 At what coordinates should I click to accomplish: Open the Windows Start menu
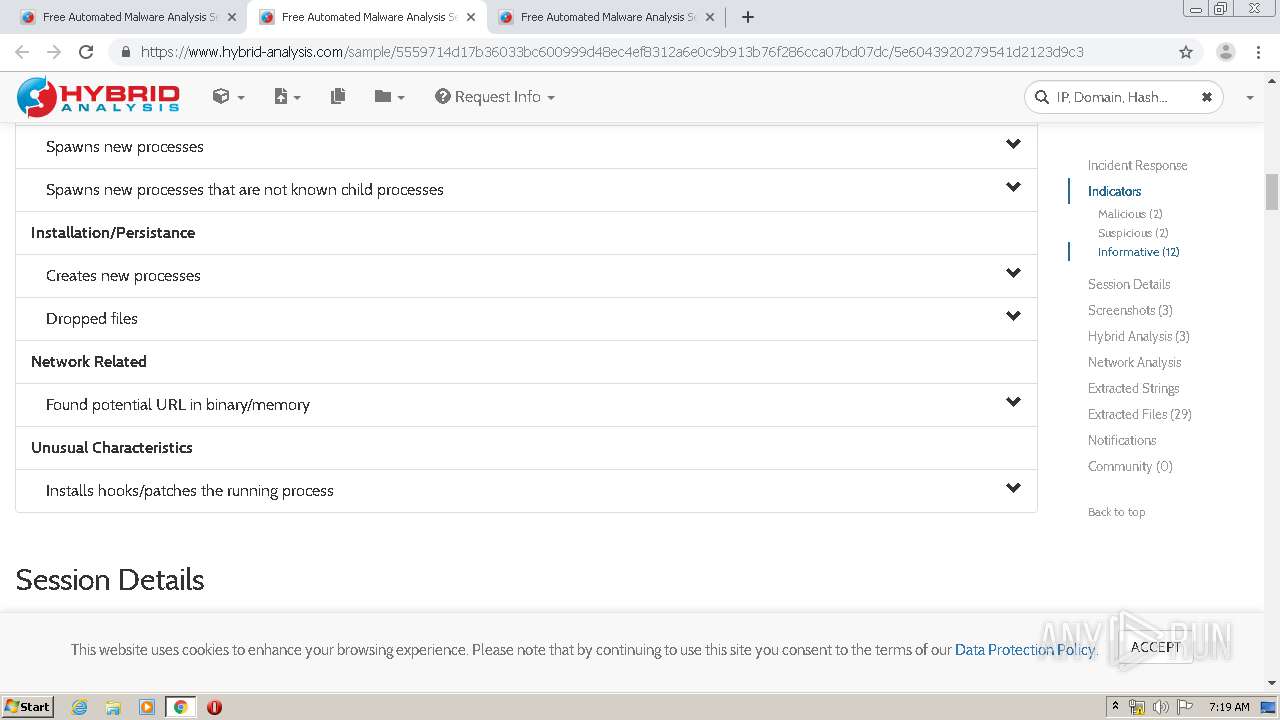point(27,707)
